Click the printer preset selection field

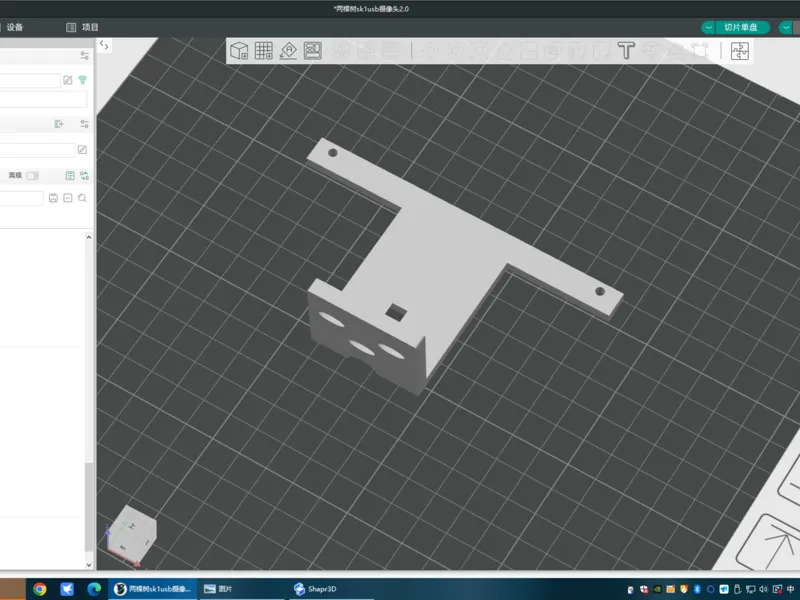(30, 80)
